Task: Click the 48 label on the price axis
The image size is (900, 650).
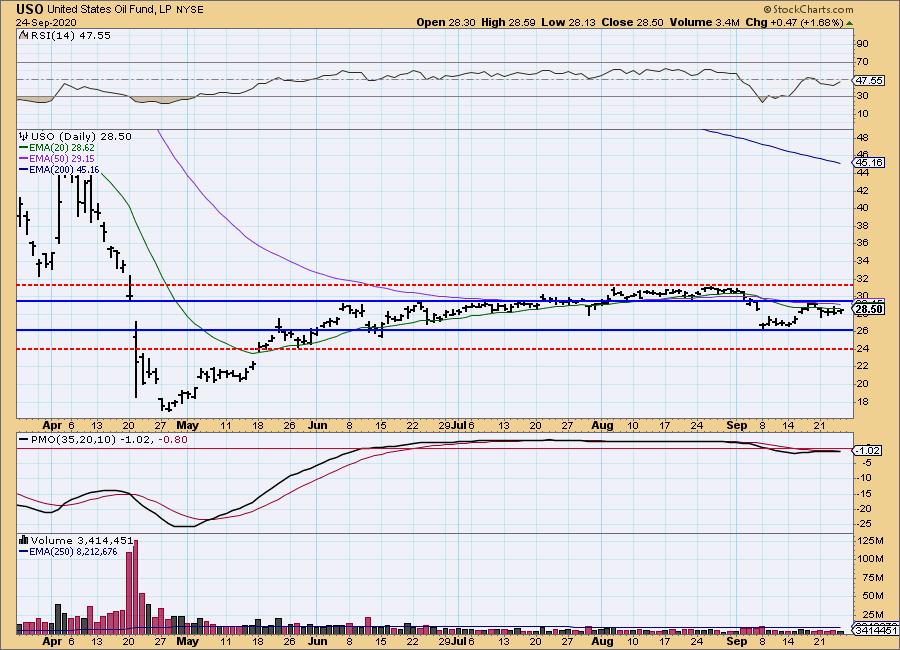Action: click(x=862, y=137)
